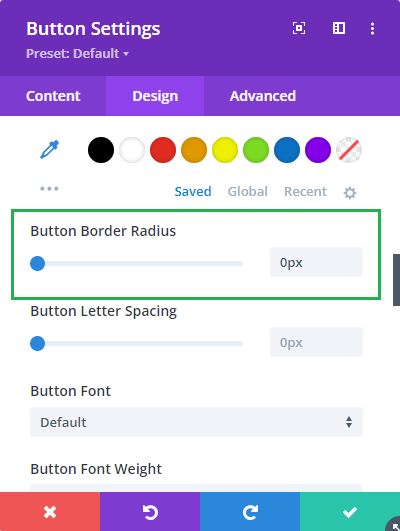Viewport: 400px width, 531px height.
Task: Select the transparent color swatch
Action: (349, 150)
